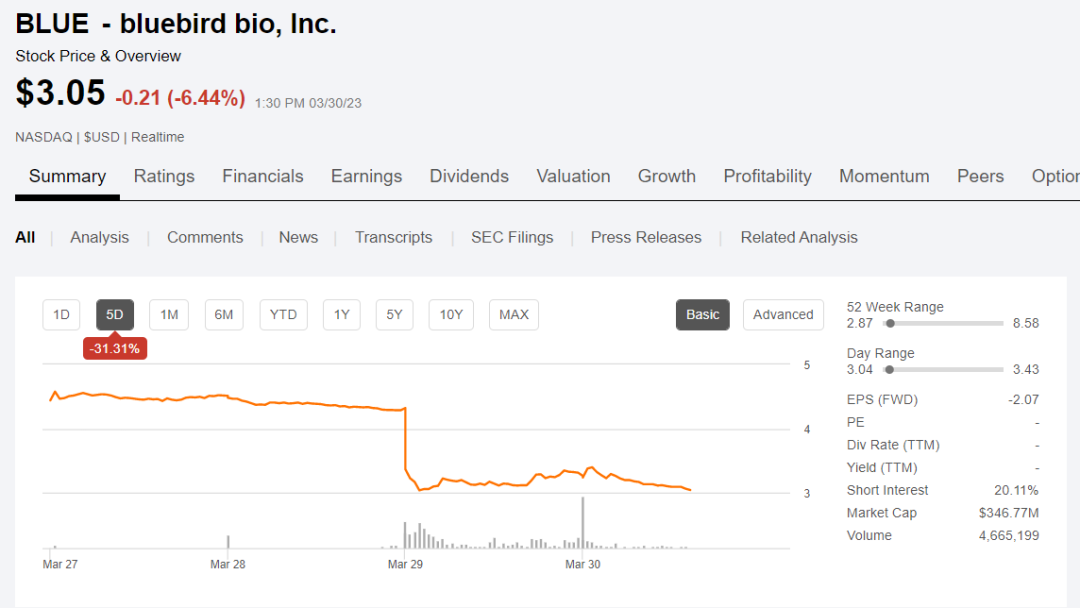Switch chart to 5Y range
1080x608 pixels.
(x=394, y=315)
